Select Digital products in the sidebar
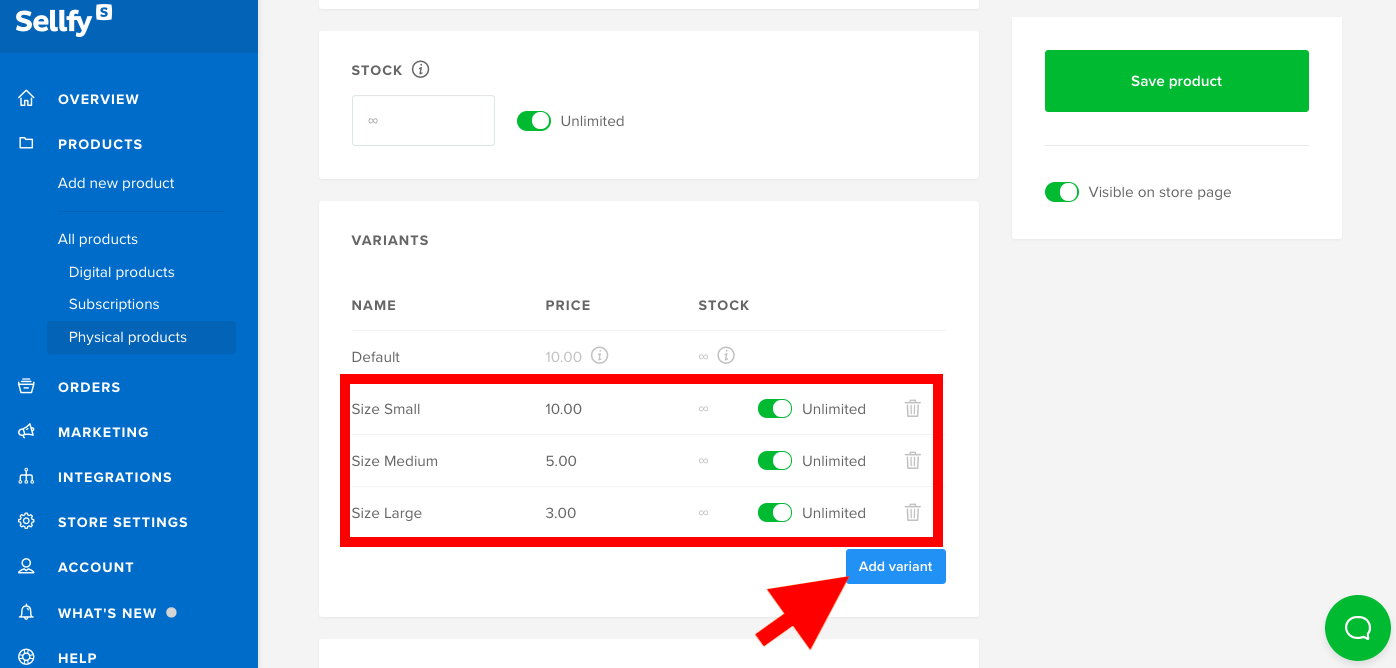The image size is (1396, 668). (x=121, y=271)
